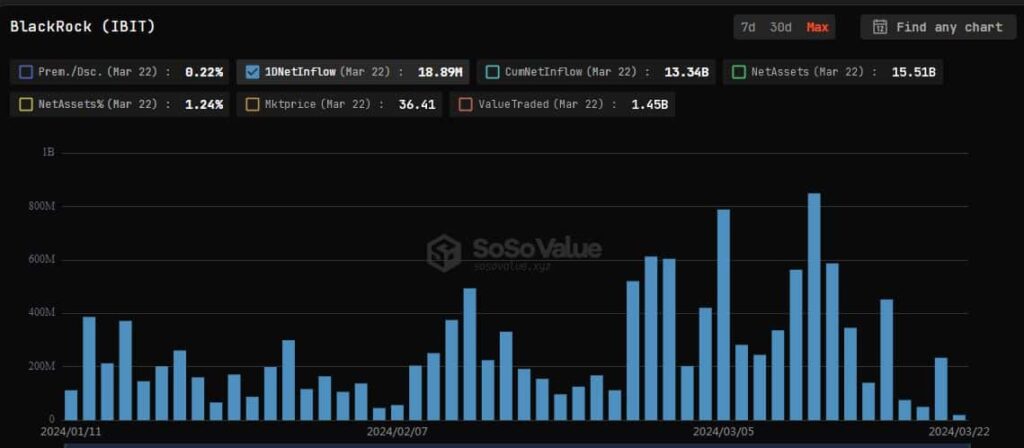Enable the Prem./Dsc. checkbox

pyautogui.click(x=26, y=72)
